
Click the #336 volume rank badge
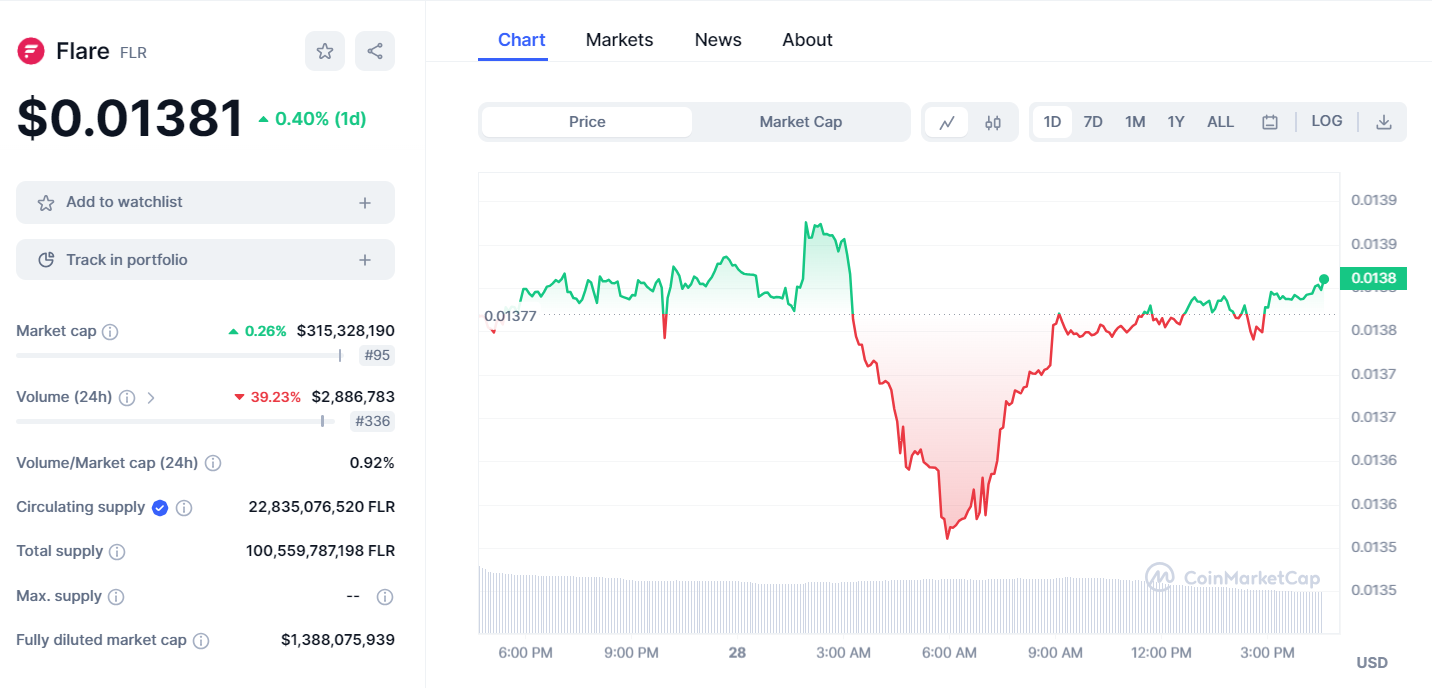[373, 421]
